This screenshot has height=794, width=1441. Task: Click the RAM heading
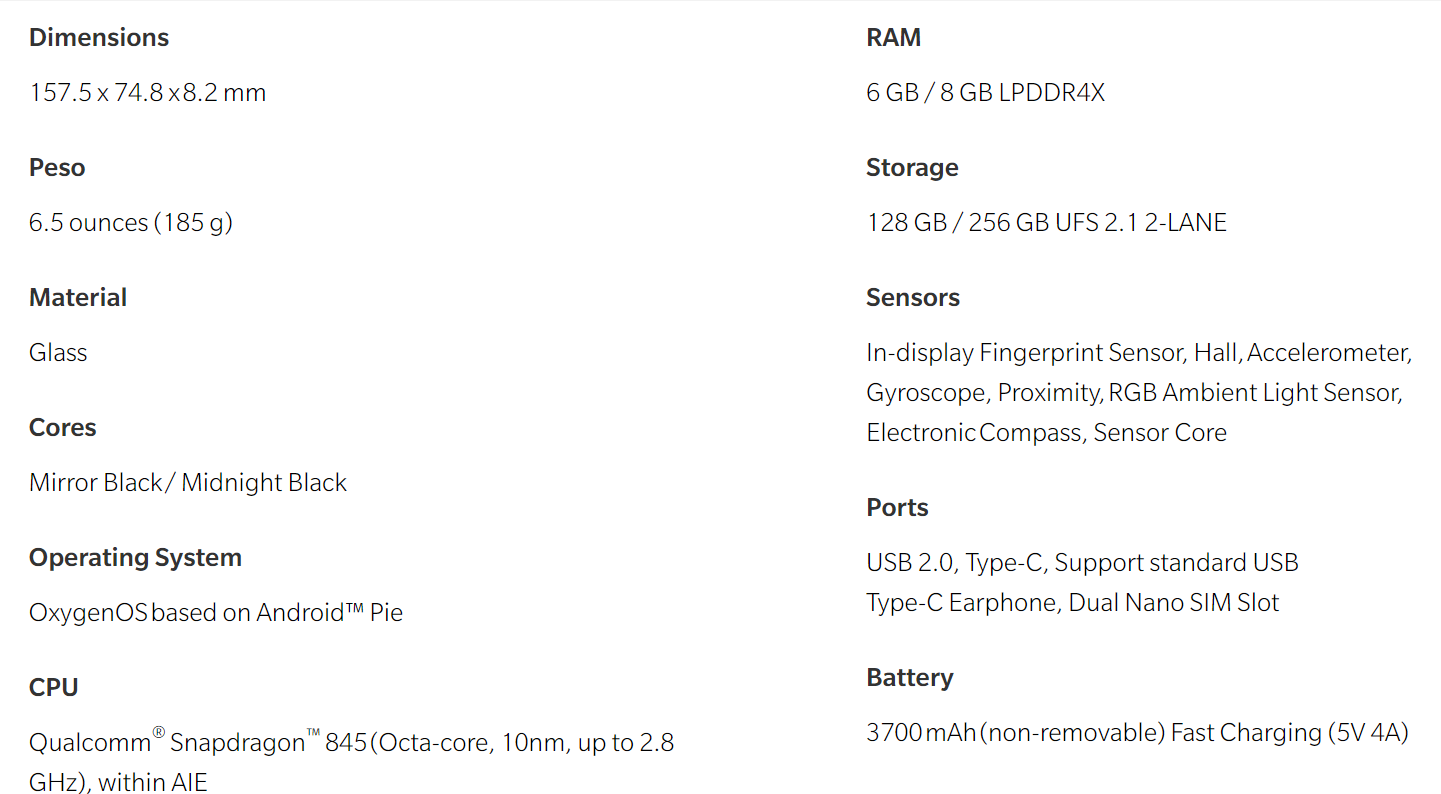893,38
